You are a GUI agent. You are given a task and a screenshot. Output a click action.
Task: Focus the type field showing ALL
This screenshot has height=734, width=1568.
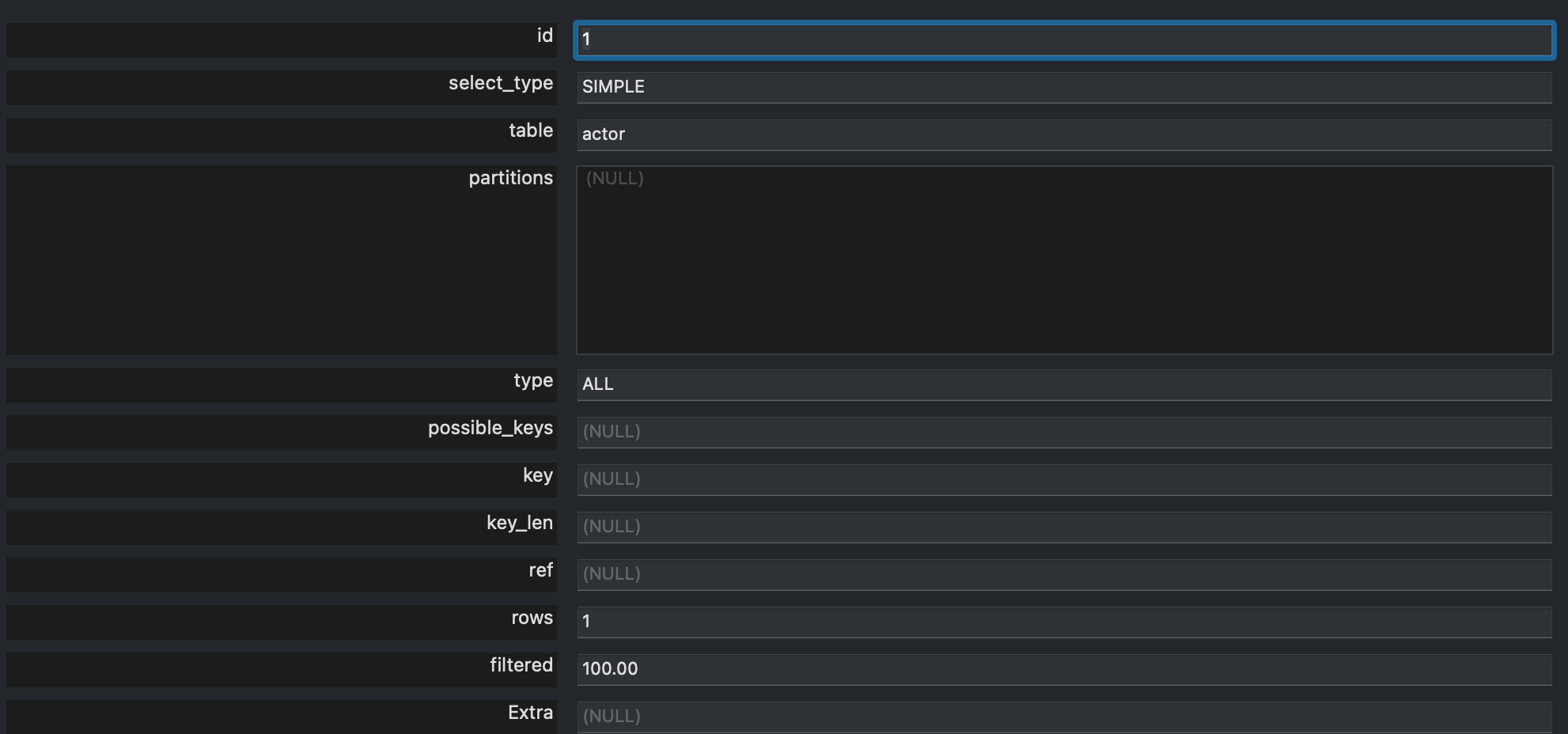[x=1064, y=384]
